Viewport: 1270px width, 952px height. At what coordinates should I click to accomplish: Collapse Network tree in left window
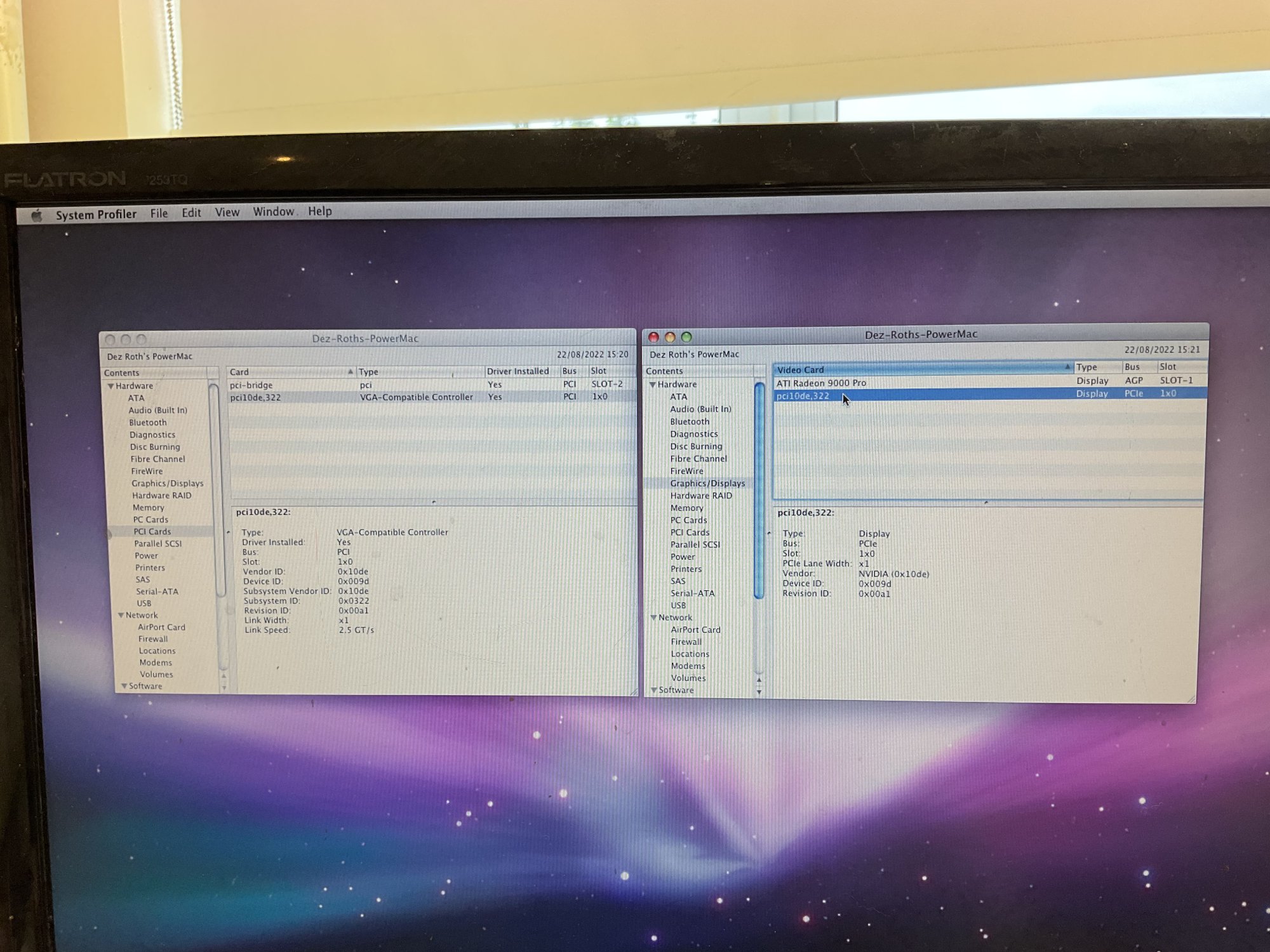coord(121,615)
